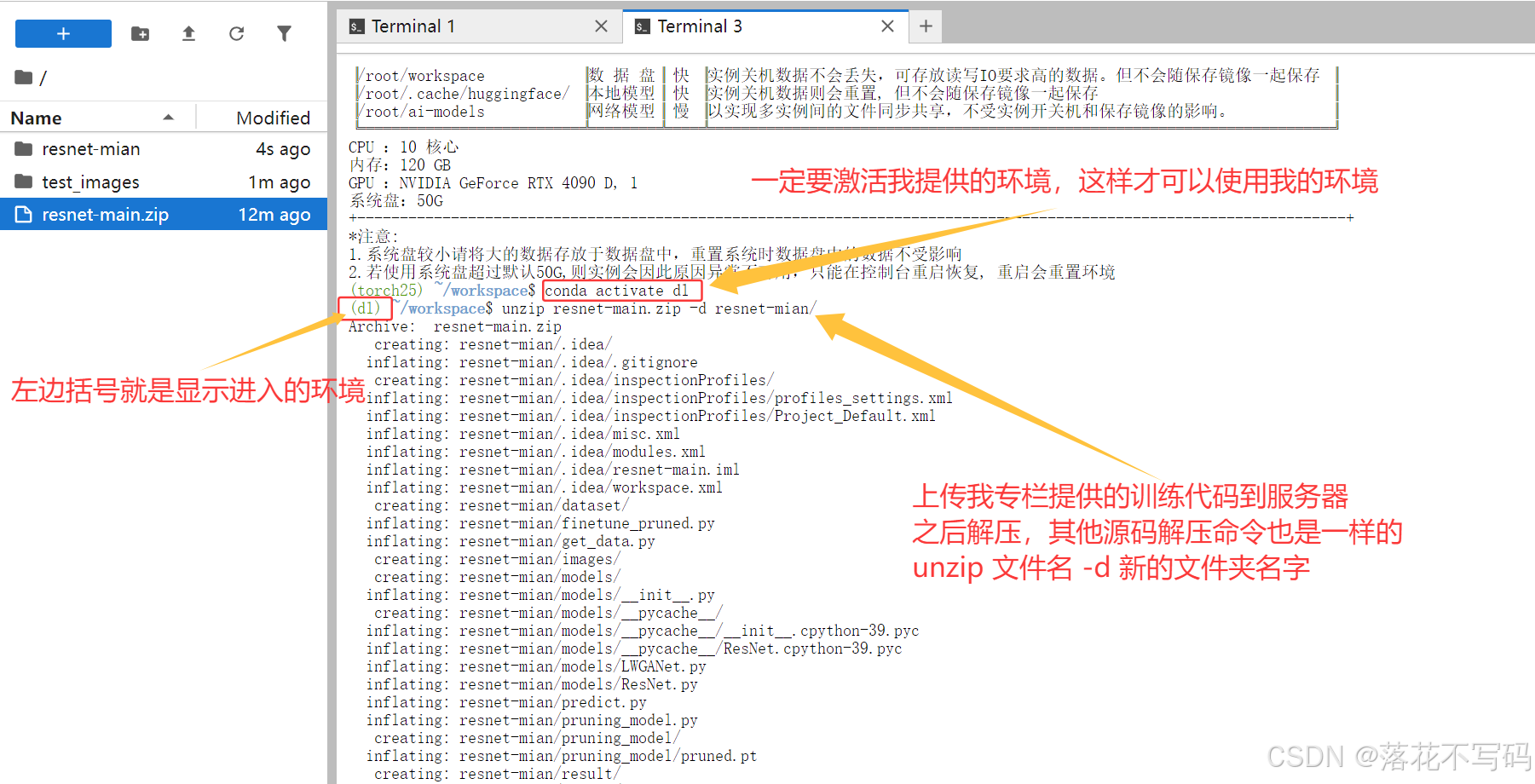Click the line inflating Project_Default.xml
The image size is (1535, 784).
pyautogui.click(x=651, y=416)
